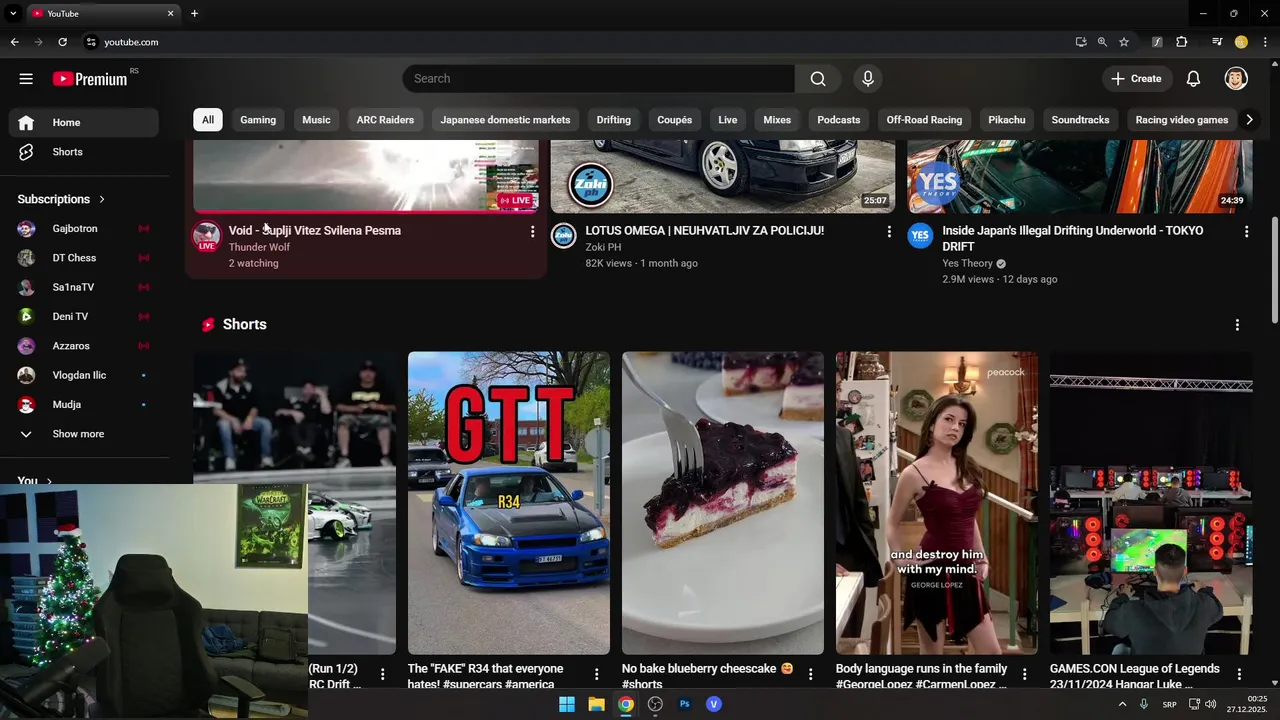
Task: Click the Create button
Action: (x=1136, y=79)
